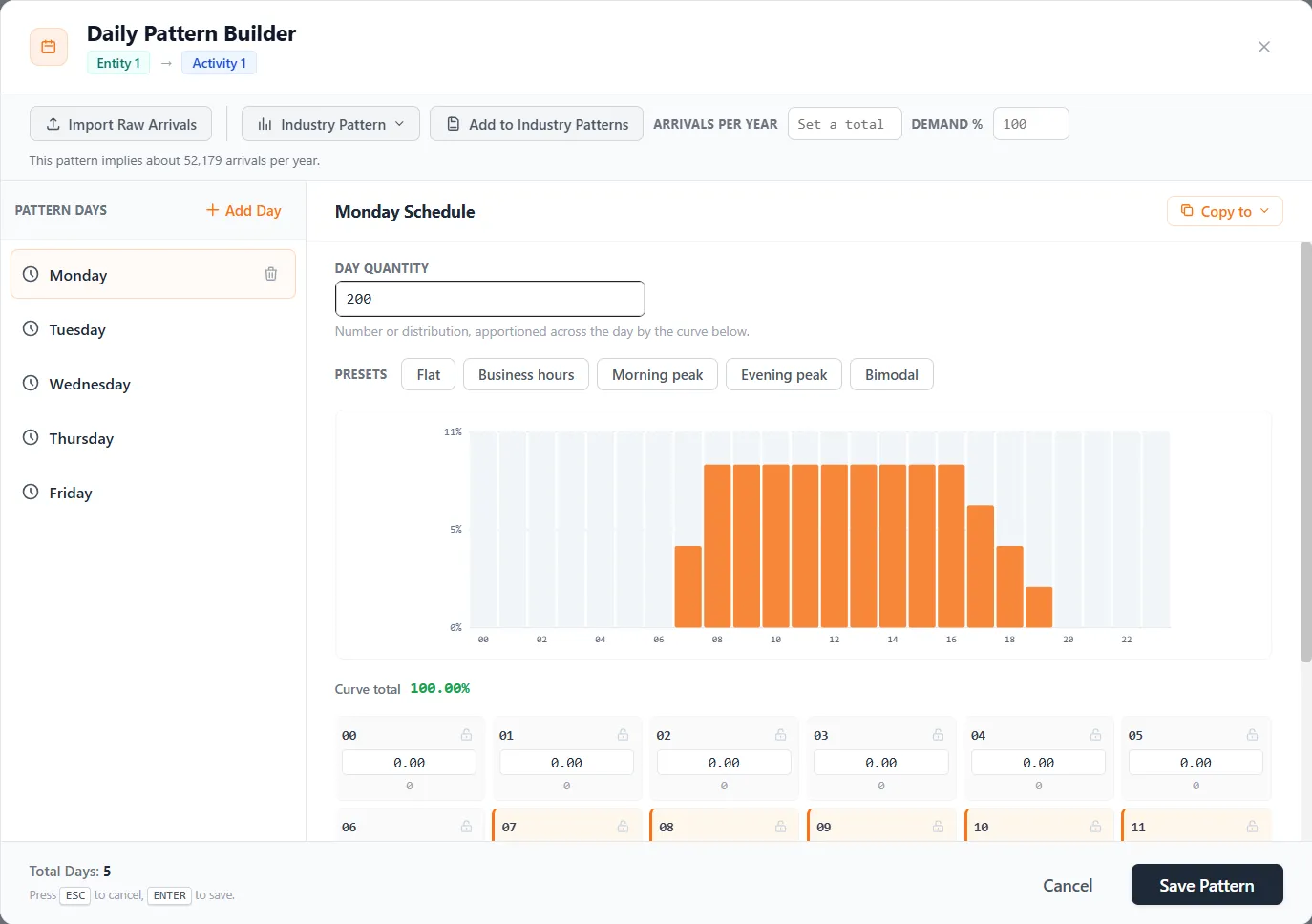The height and width of the screenshot is (924, 1312).
Task: Go to the Friday schedule
Action: point(153,493)
